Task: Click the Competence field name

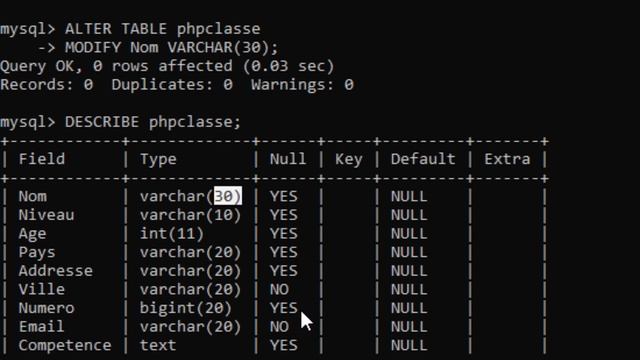Action: 65,346
